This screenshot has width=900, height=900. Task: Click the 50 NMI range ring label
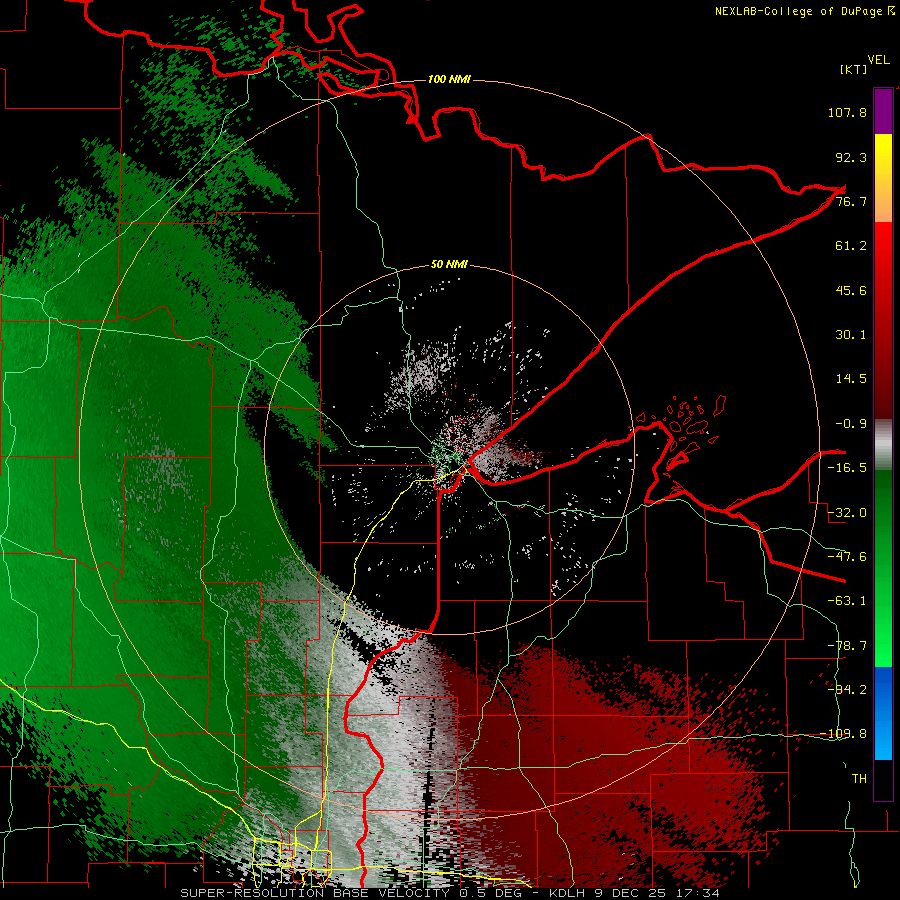pyautogui.click(x=449, y=265)
